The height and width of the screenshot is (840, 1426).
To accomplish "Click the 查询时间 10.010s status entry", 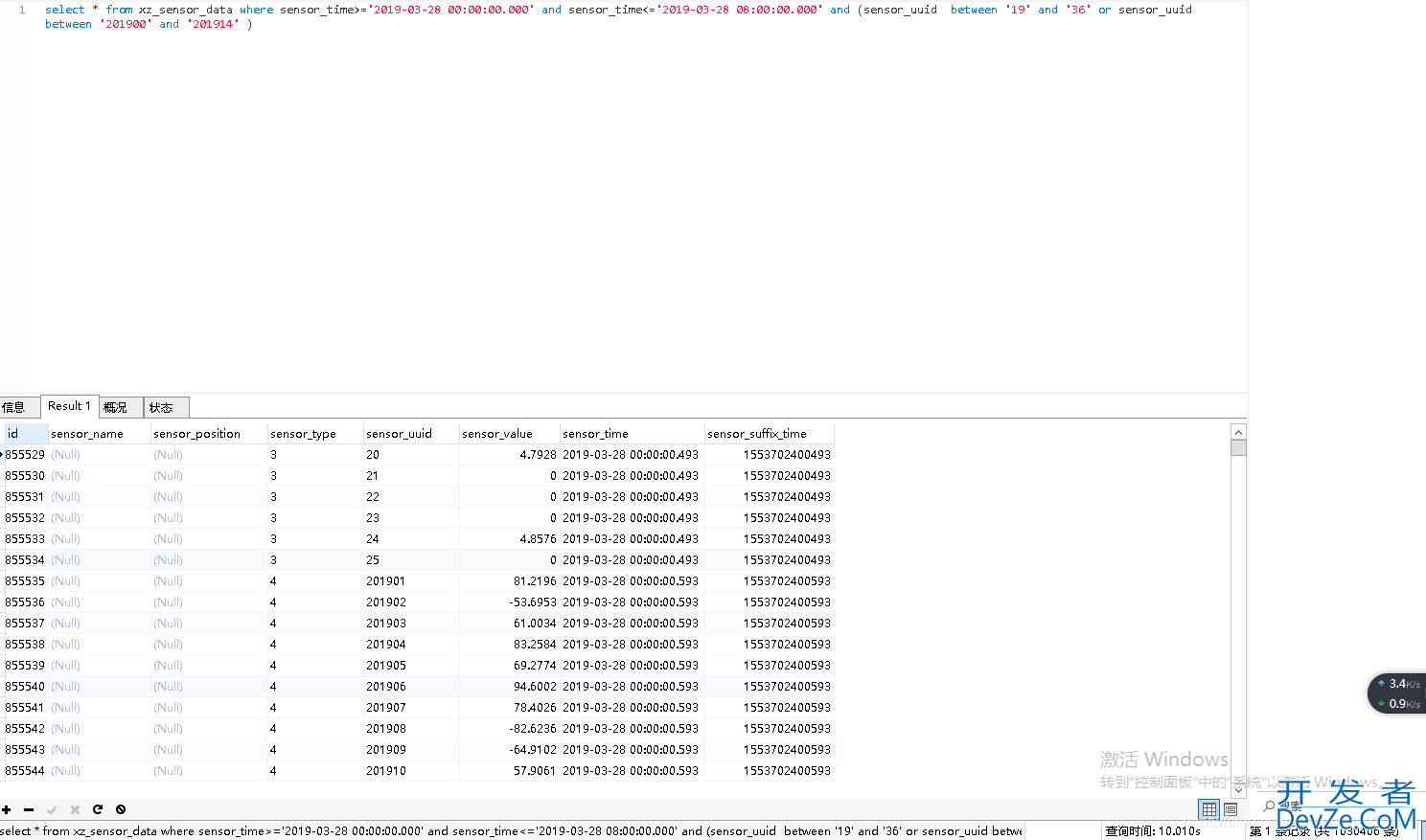I will [1153, 830].
